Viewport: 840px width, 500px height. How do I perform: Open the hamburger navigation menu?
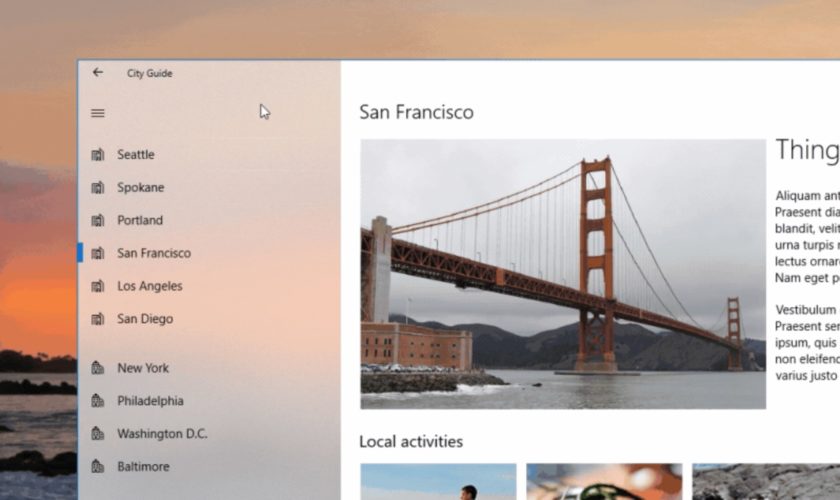(x=98, y=113)
